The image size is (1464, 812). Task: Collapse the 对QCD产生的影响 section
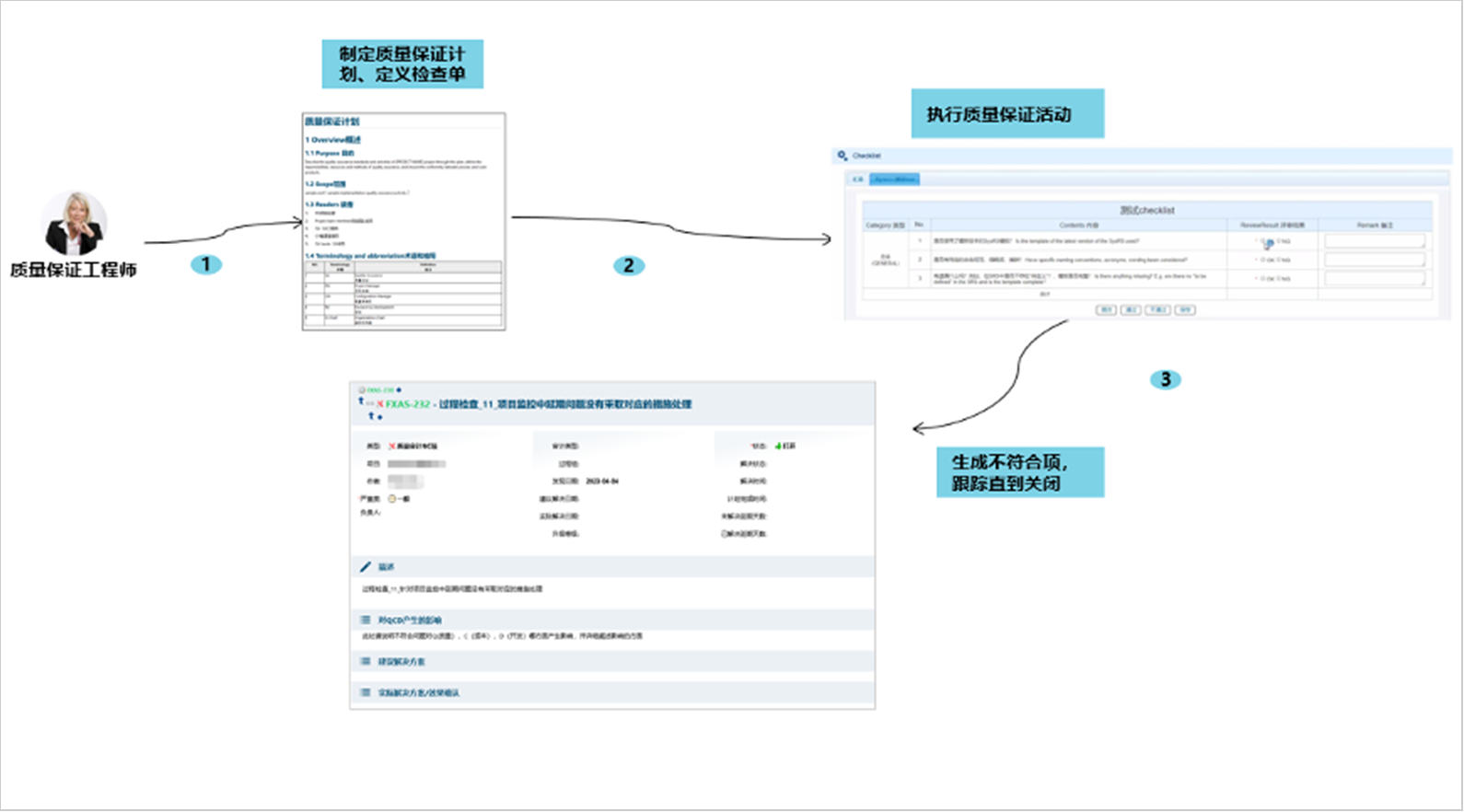(410, 621)
